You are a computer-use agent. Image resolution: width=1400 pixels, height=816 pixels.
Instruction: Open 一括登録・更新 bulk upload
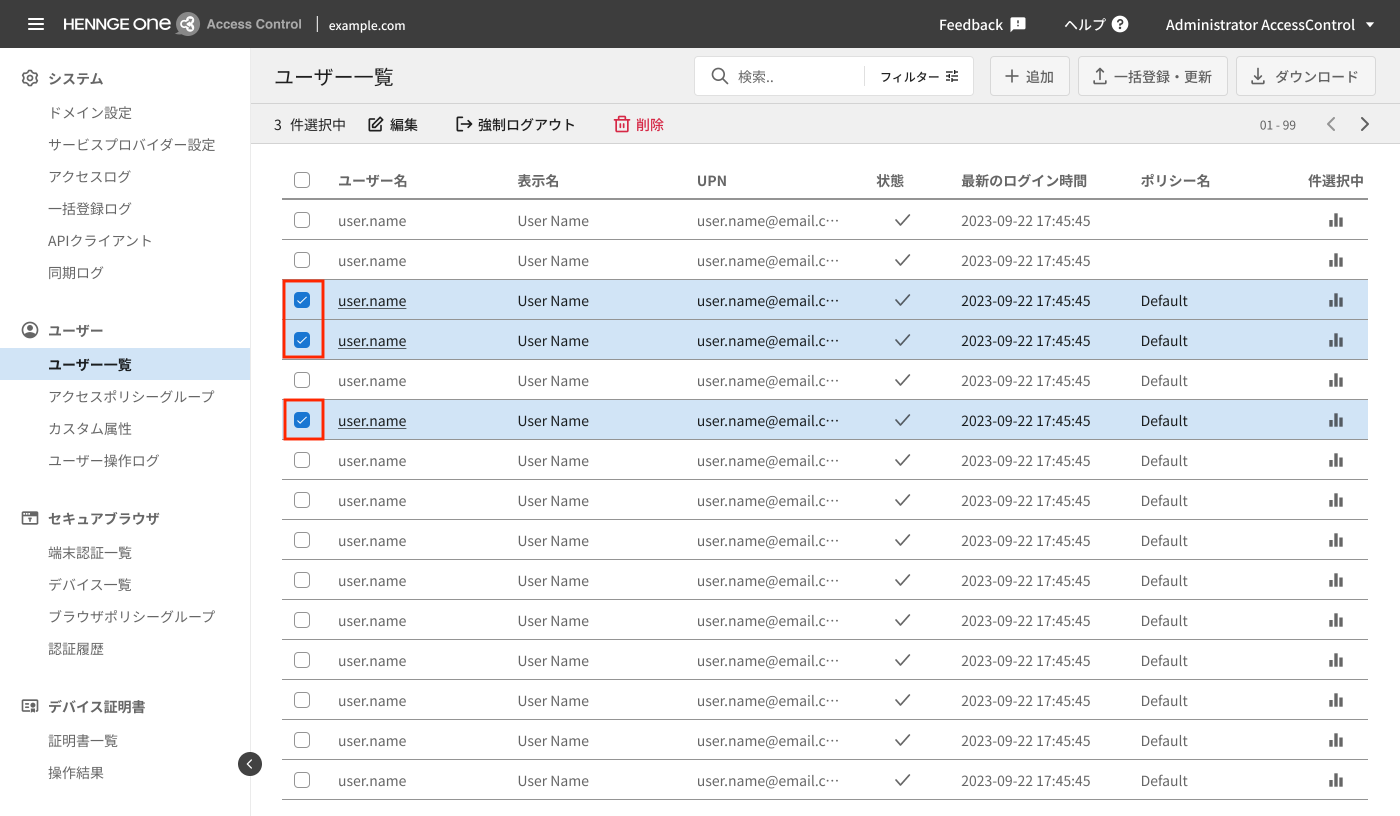click(x=1152, y=76)
